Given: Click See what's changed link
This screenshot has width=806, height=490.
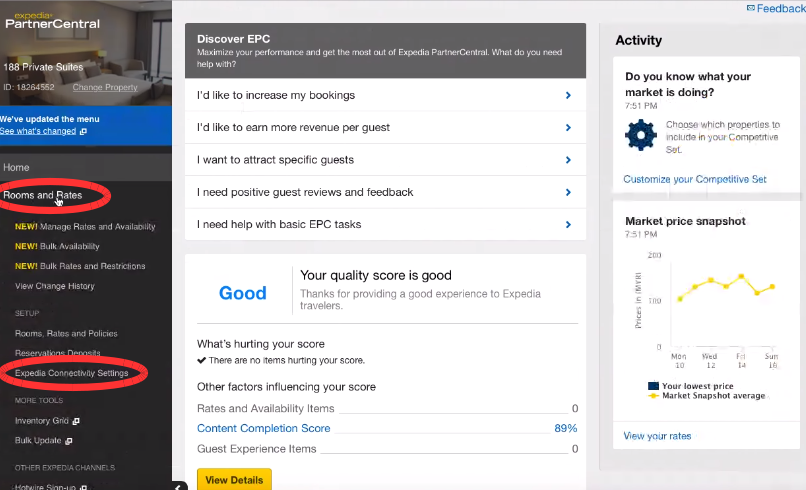Looking at the screenshot, I should point(38,131).
